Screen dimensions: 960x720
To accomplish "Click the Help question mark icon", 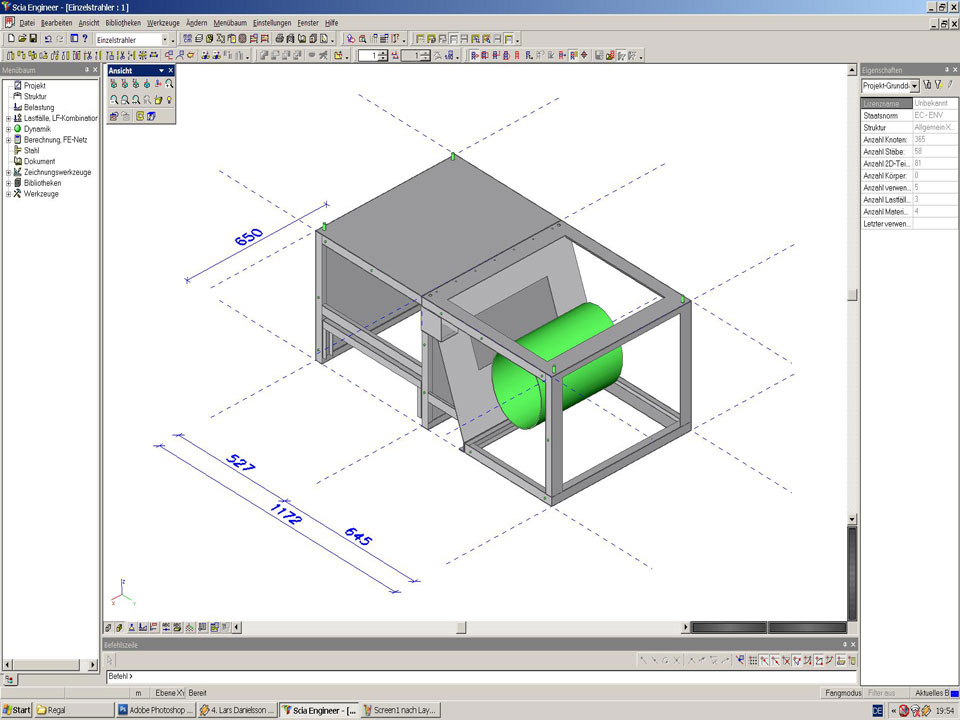I will tap(85, 39).
